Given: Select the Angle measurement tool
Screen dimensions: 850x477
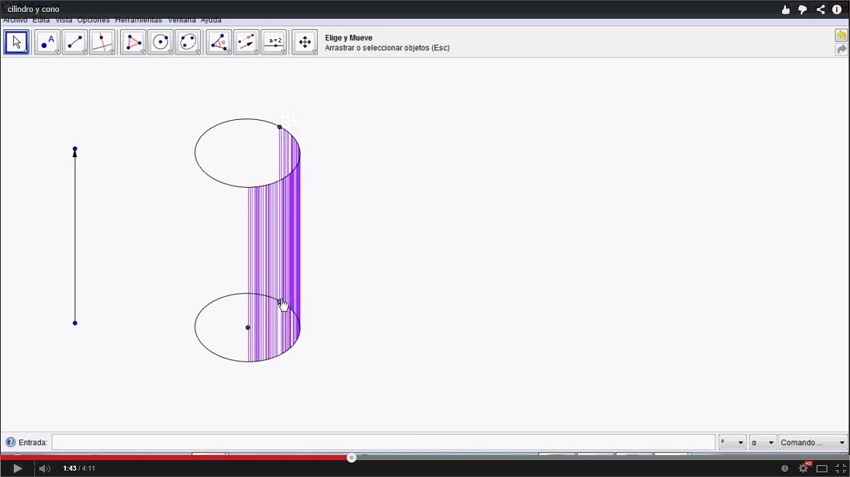Looking at the screenshot, I should click(x=218, y=42).
